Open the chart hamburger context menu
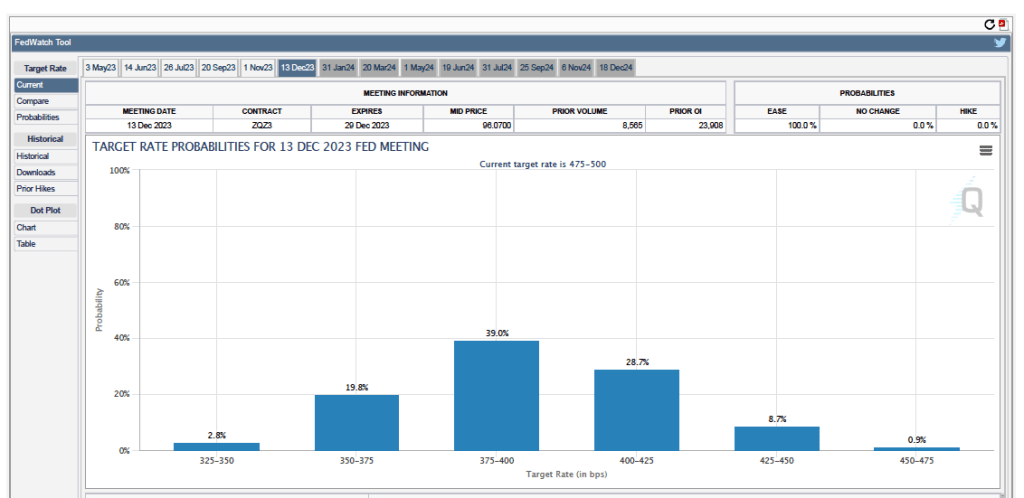The height and width of the screenshot is (498, 1024). tap(986, 150)
